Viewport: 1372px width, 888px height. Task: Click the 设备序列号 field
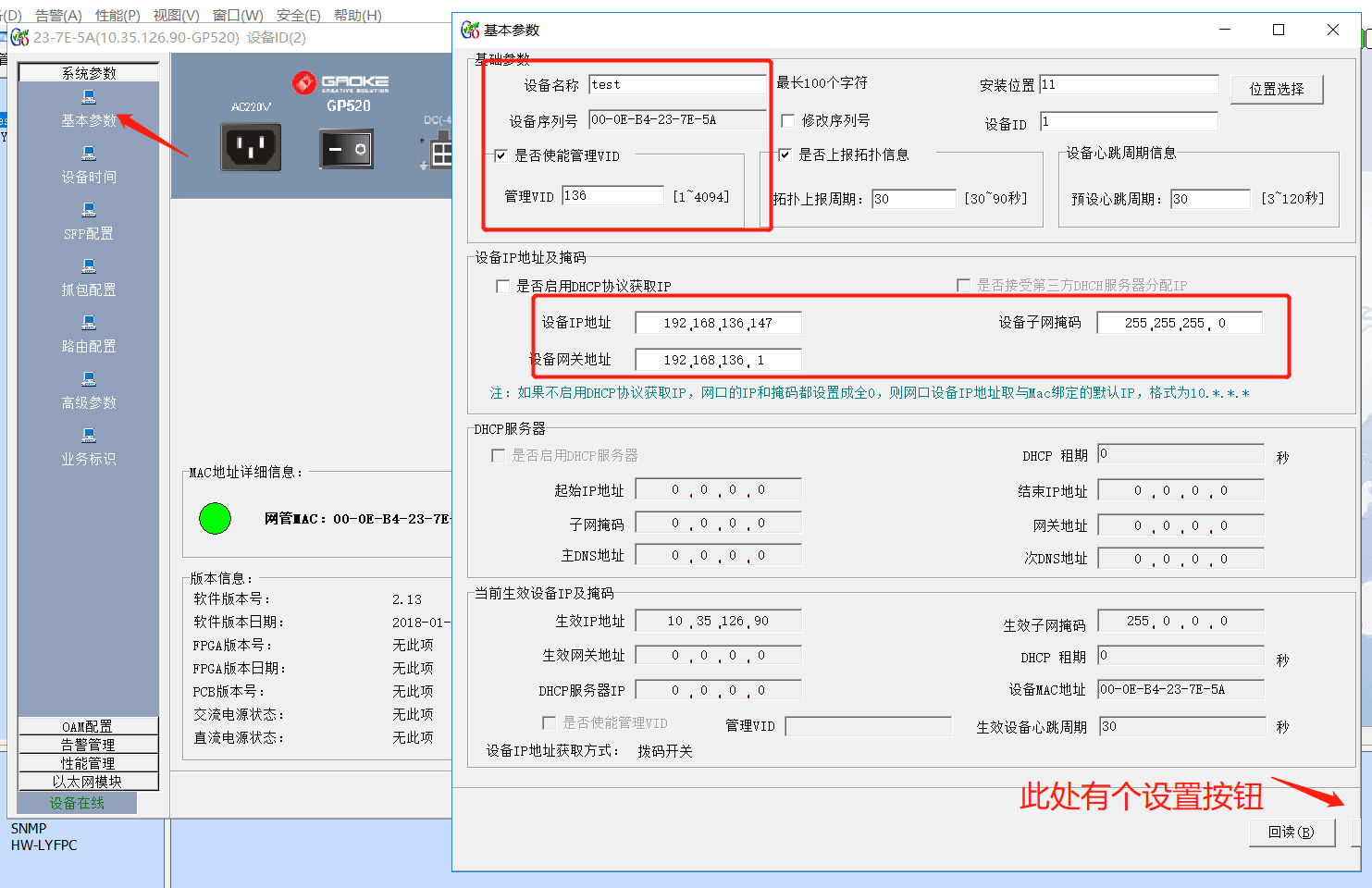pyautogui.click(x=677, y=119)
